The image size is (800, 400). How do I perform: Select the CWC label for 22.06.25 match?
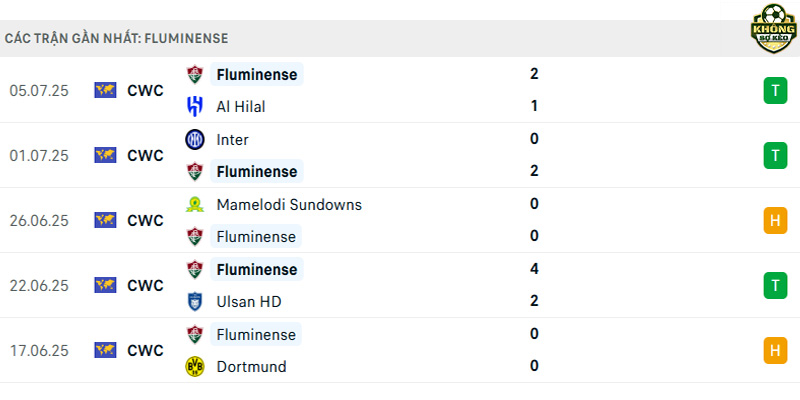point(145,286)
